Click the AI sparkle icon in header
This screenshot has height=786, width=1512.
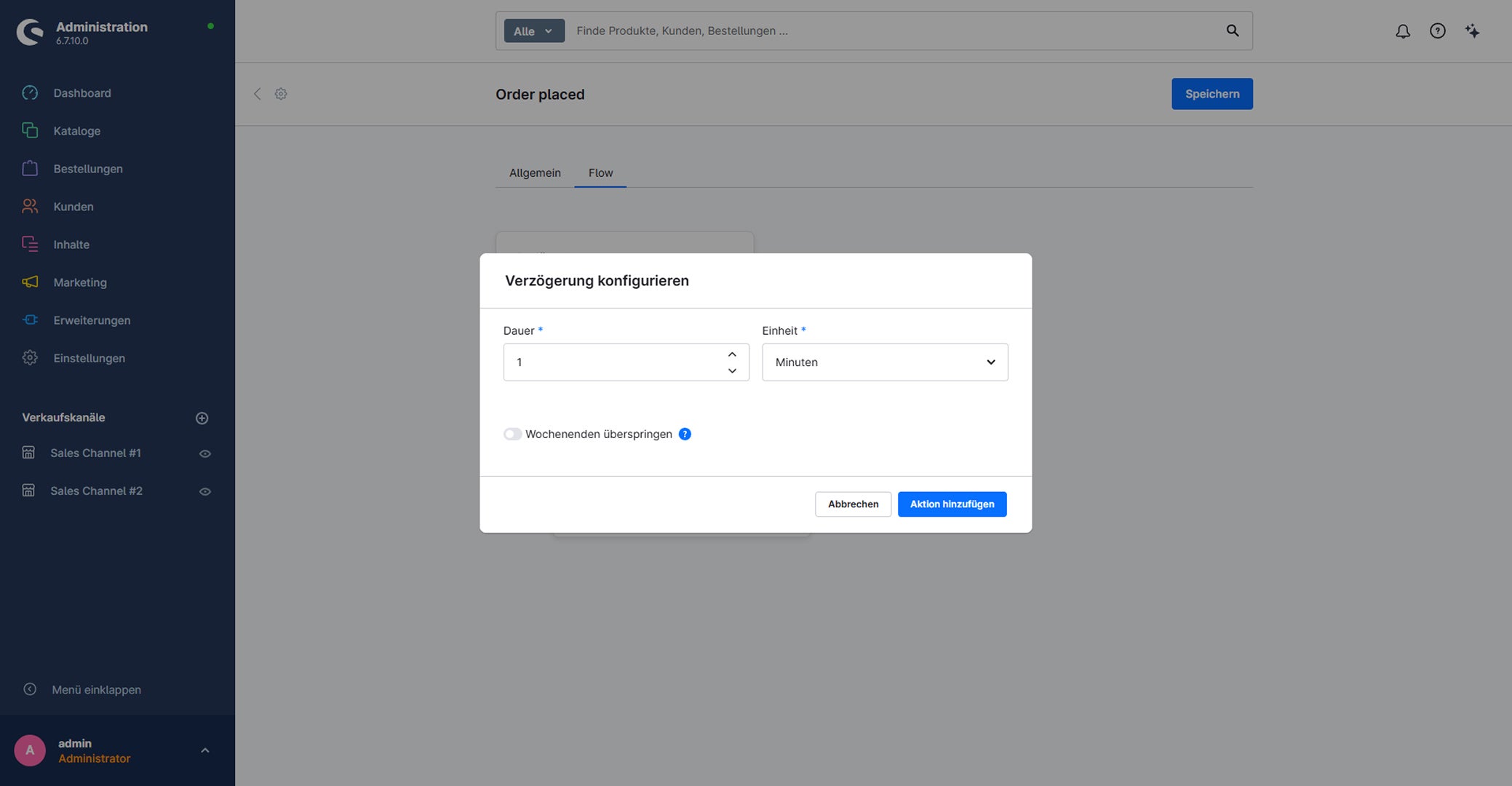[1472, 31]
